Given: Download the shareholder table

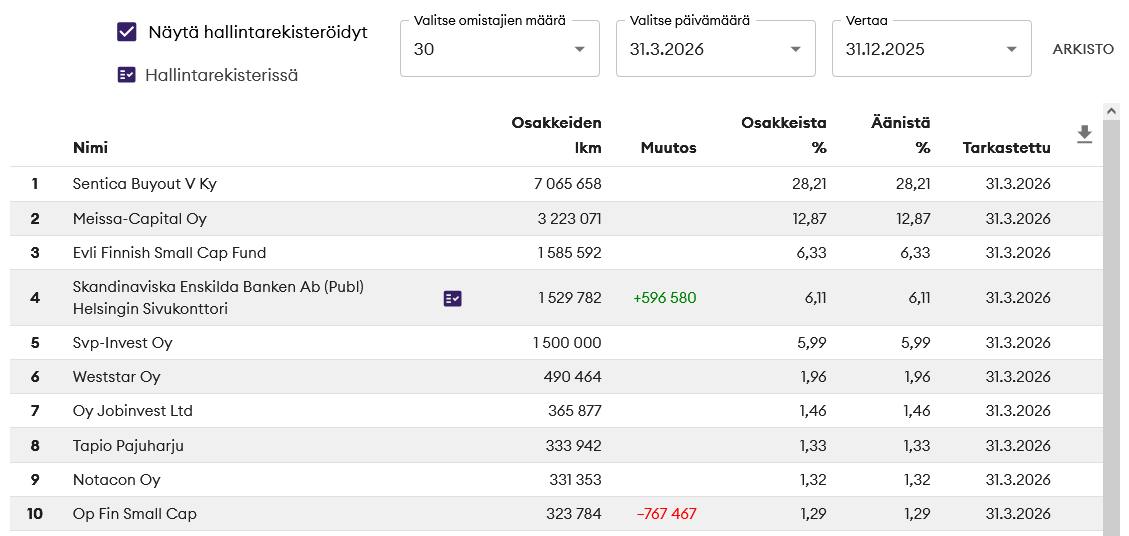Looking at the screenshot, I should click(x=1084, y=135).
